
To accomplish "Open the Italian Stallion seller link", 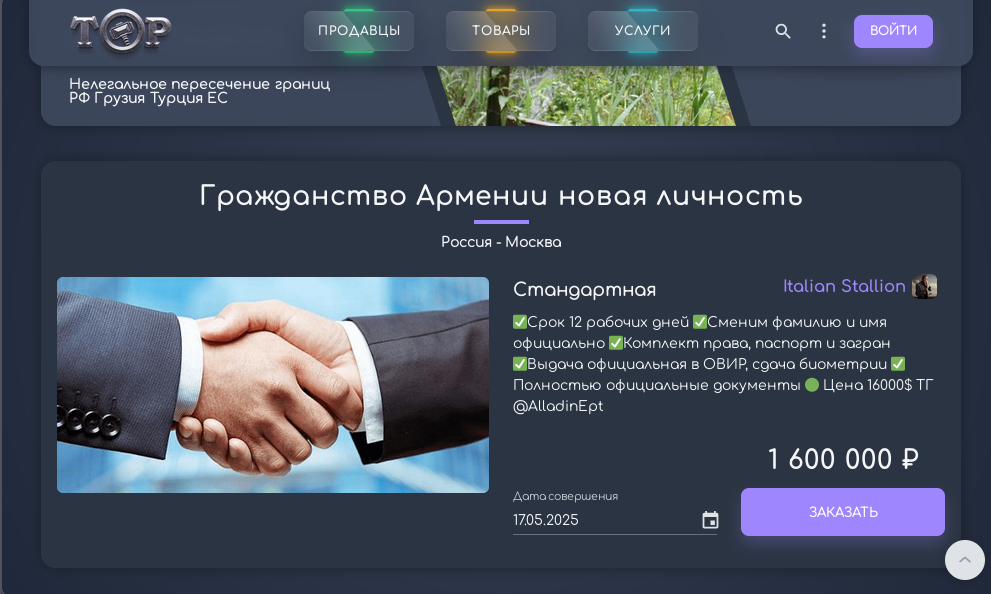I will tap(844, 286).
